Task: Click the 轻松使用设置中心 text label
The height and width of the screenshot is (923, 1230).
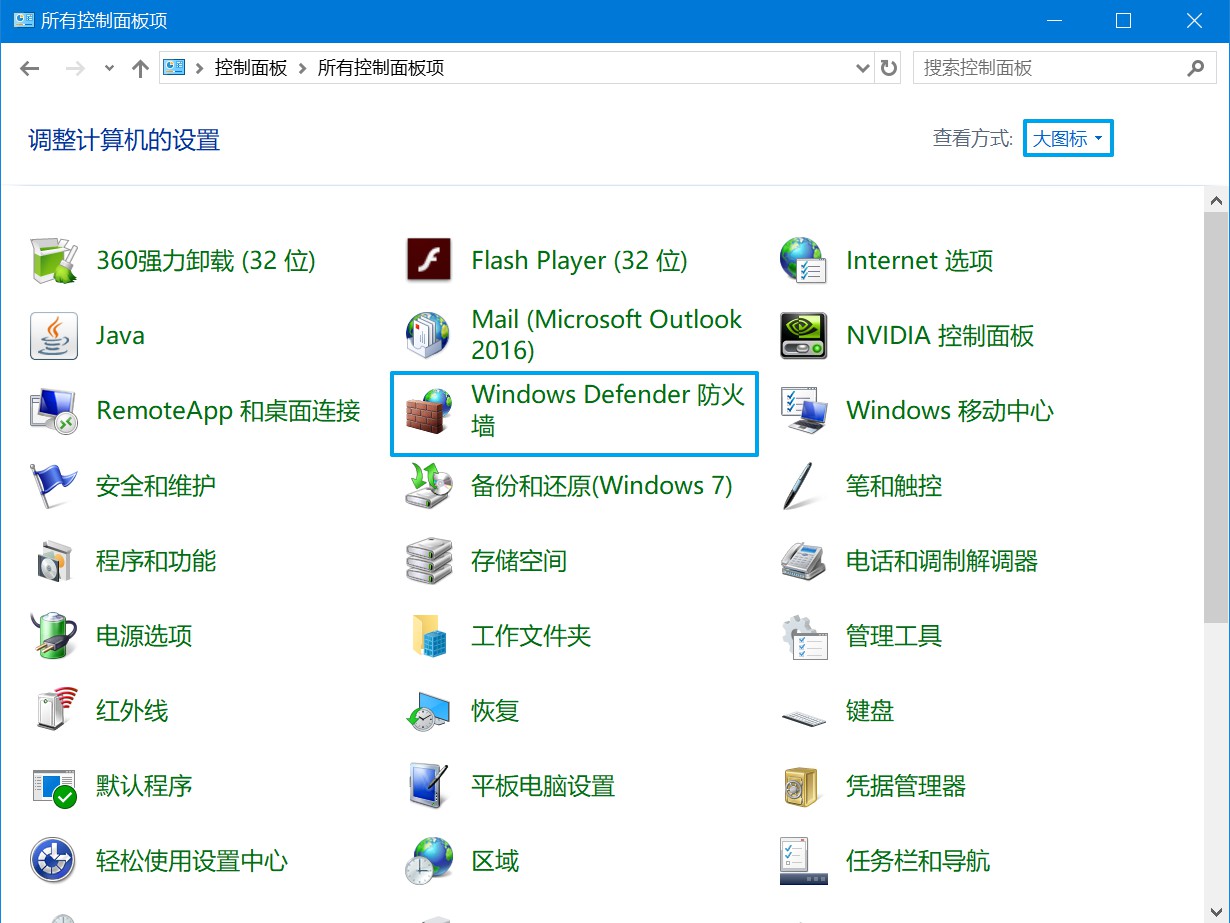Action: click(192, 861)
